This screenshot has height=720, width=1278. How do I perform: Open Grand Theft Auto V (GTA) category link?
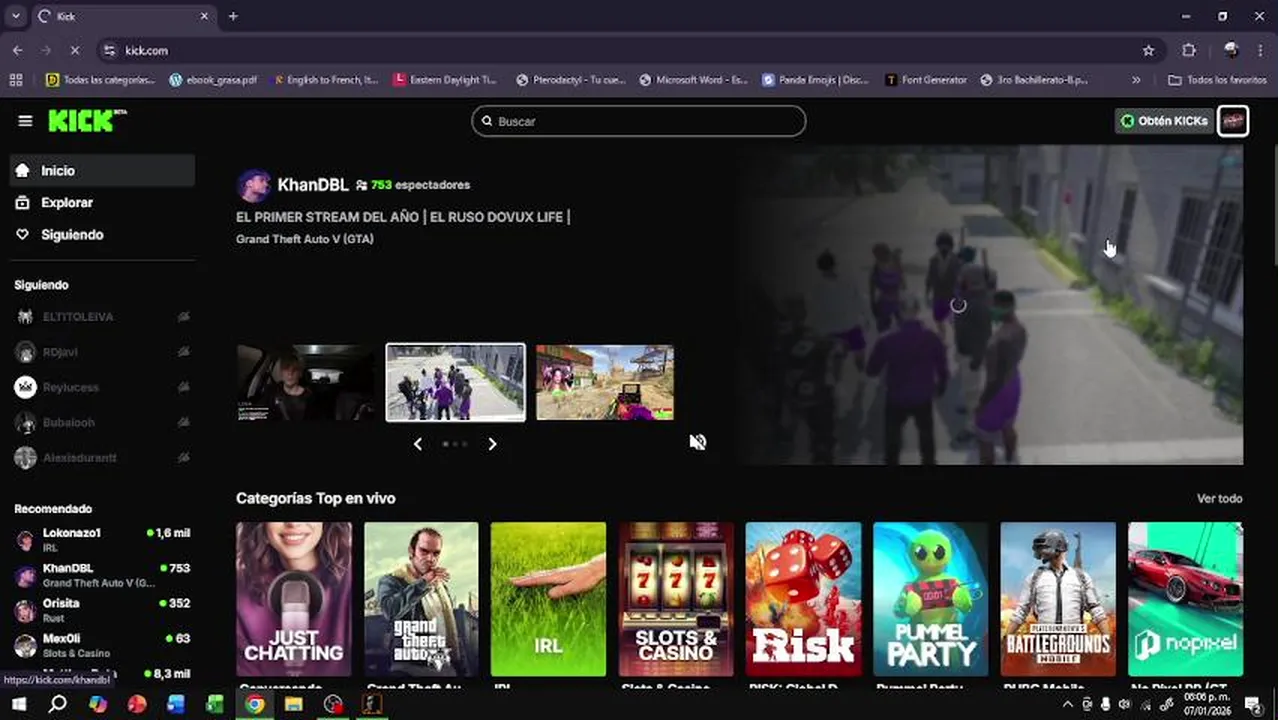click(x=305, y=239)
